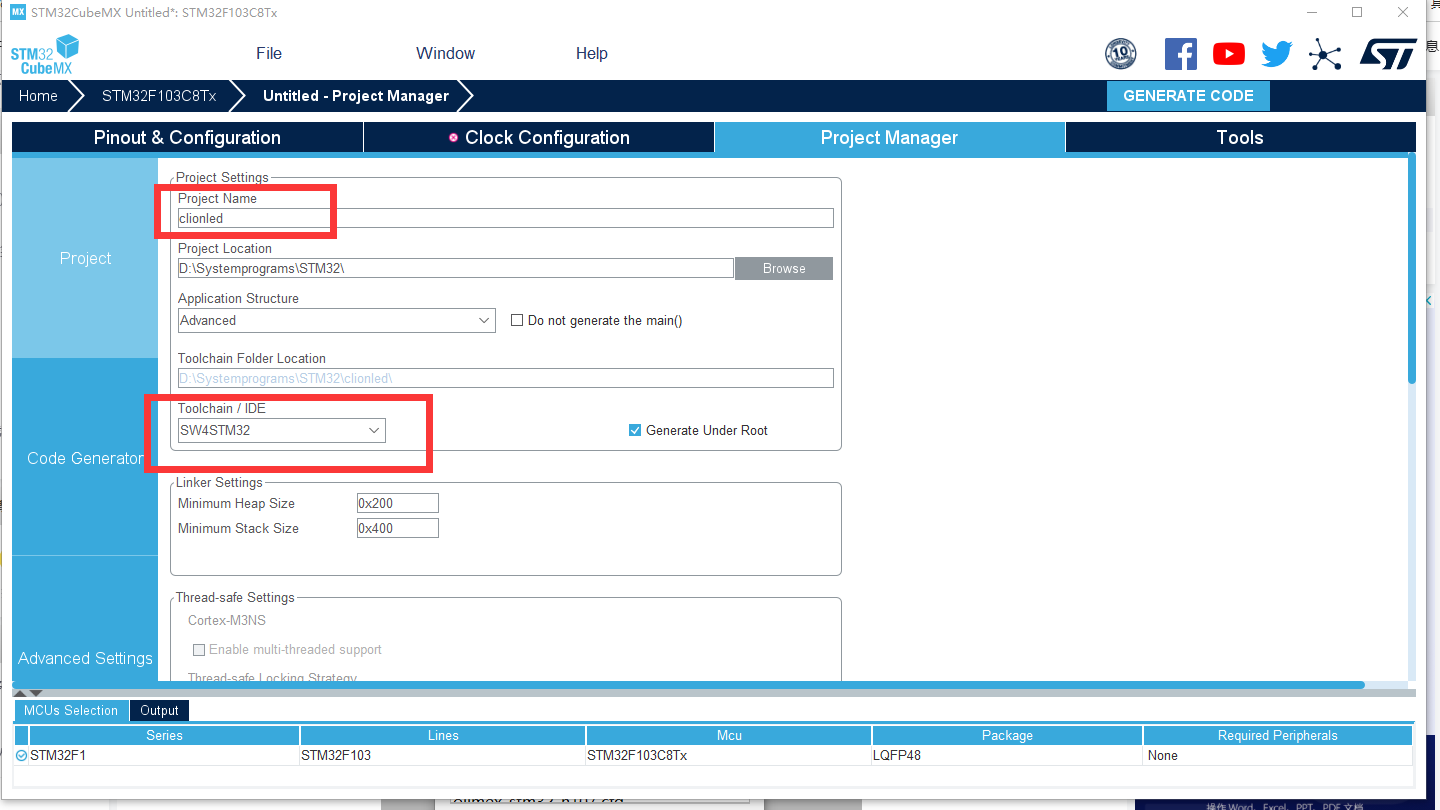
Task: Open the ST community network icon
Action: point(1325,54)
